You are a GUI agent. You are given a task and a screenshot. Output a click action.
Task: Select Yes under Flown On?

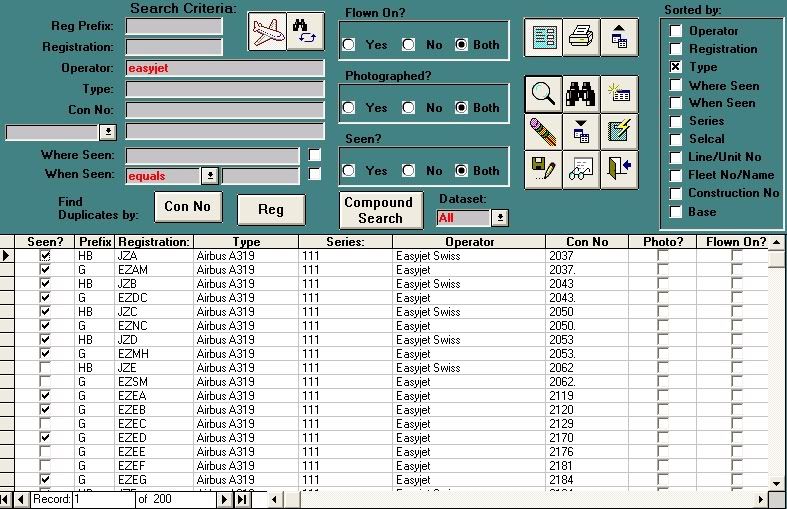[x=349, y=45]
